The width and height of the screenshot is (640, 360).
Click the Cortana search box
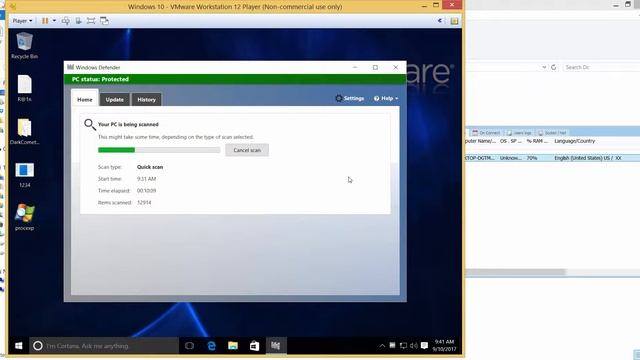[104, 346]
